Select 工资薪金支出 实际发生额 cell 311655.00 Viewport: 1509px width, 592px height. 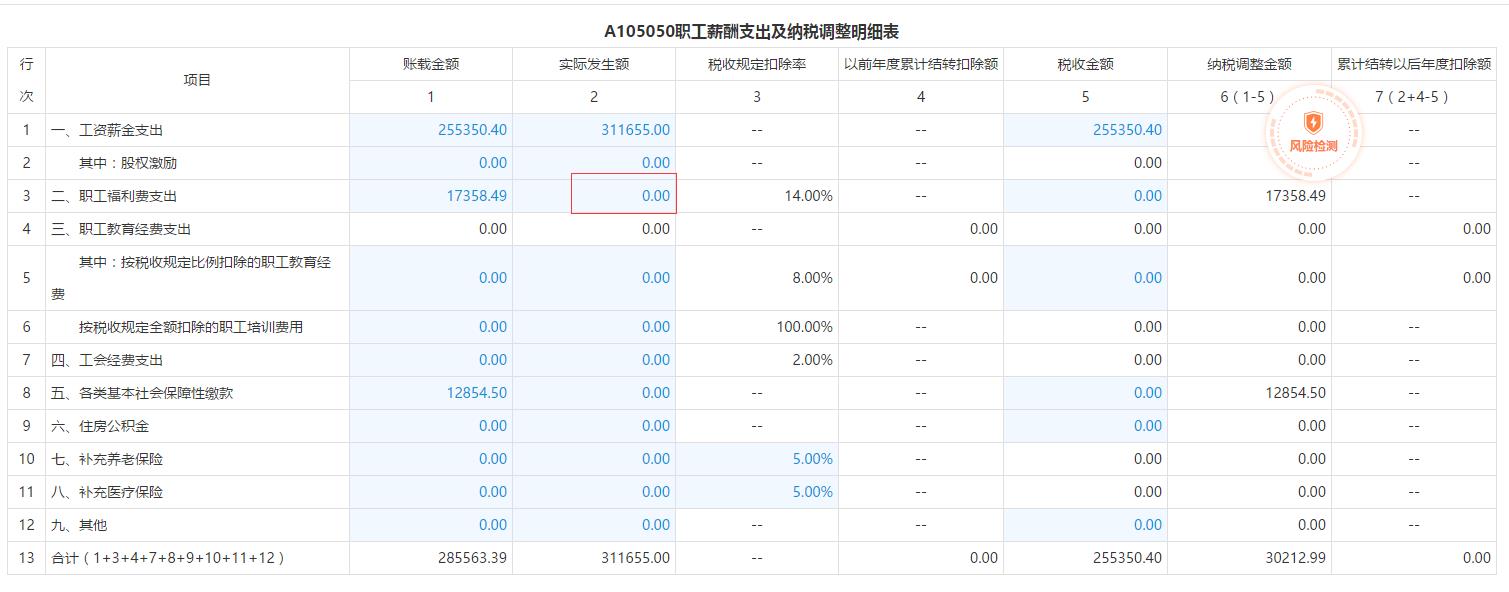coord(594,130)
